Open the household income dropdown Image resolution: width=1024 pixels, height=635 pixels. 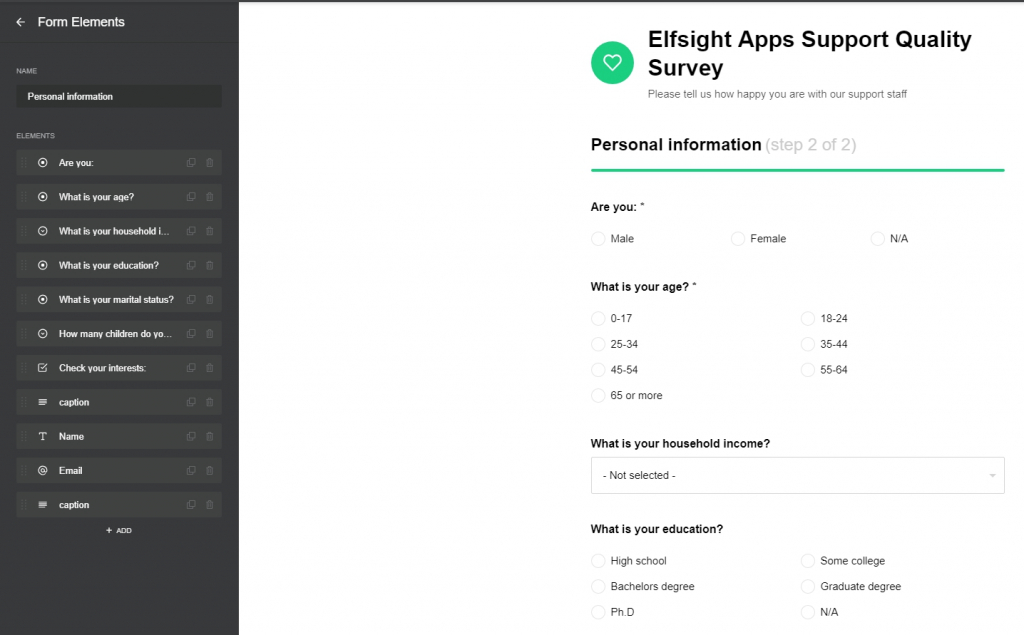(x=797, y=476)
